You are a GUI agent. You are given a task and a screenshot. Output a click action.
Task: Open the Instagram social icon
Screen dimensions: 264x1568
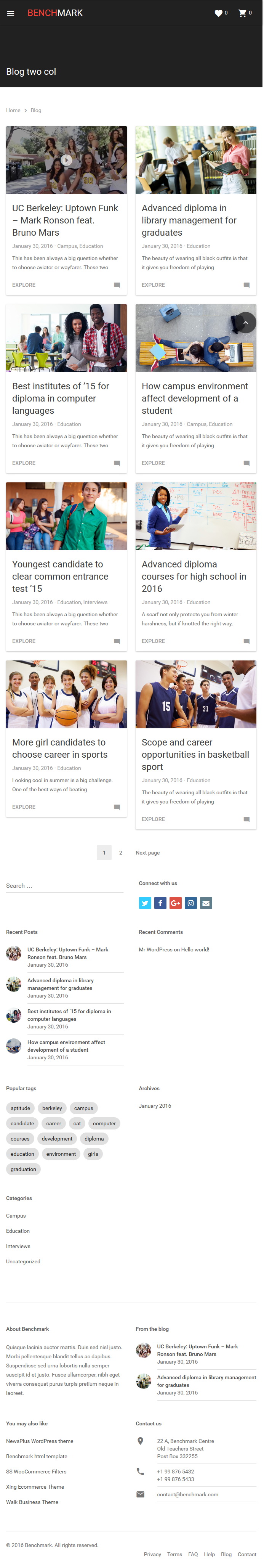point(190,903)
